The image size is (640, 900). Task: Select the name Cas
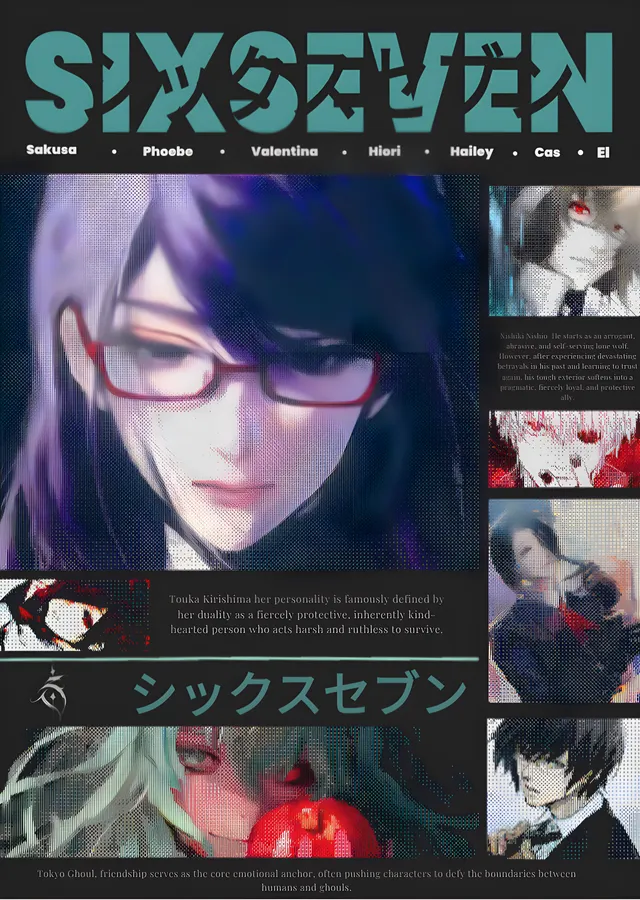point(547,153)
